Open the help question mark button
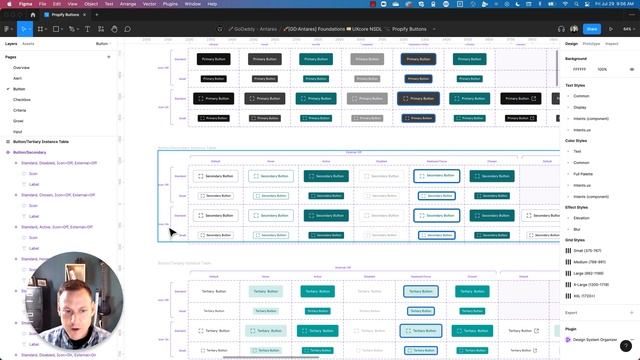 click(x=626, y=346)
